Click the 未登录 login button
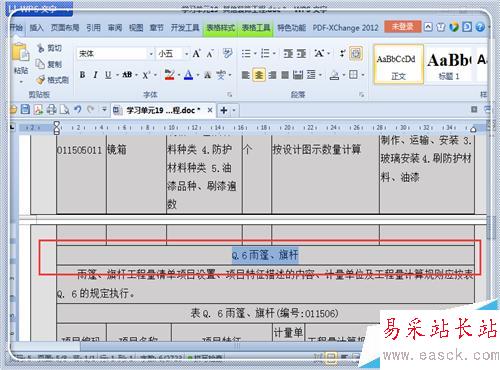The image size is (500, 370). [x=402, y=27]
